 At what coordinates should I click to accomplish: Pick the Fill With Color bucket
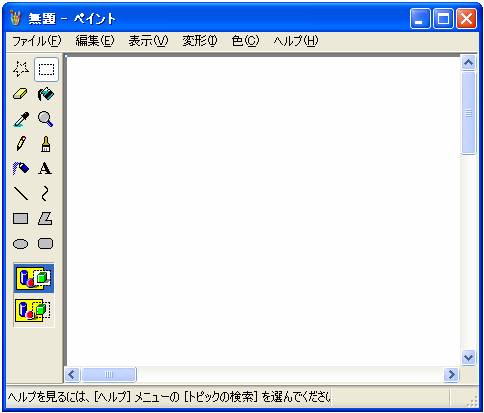pos(46,94)
